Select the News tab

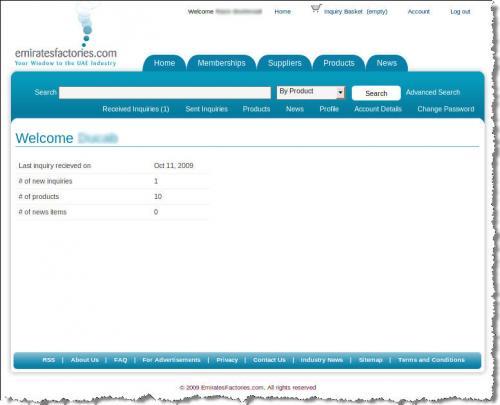[x=387, y=63]
